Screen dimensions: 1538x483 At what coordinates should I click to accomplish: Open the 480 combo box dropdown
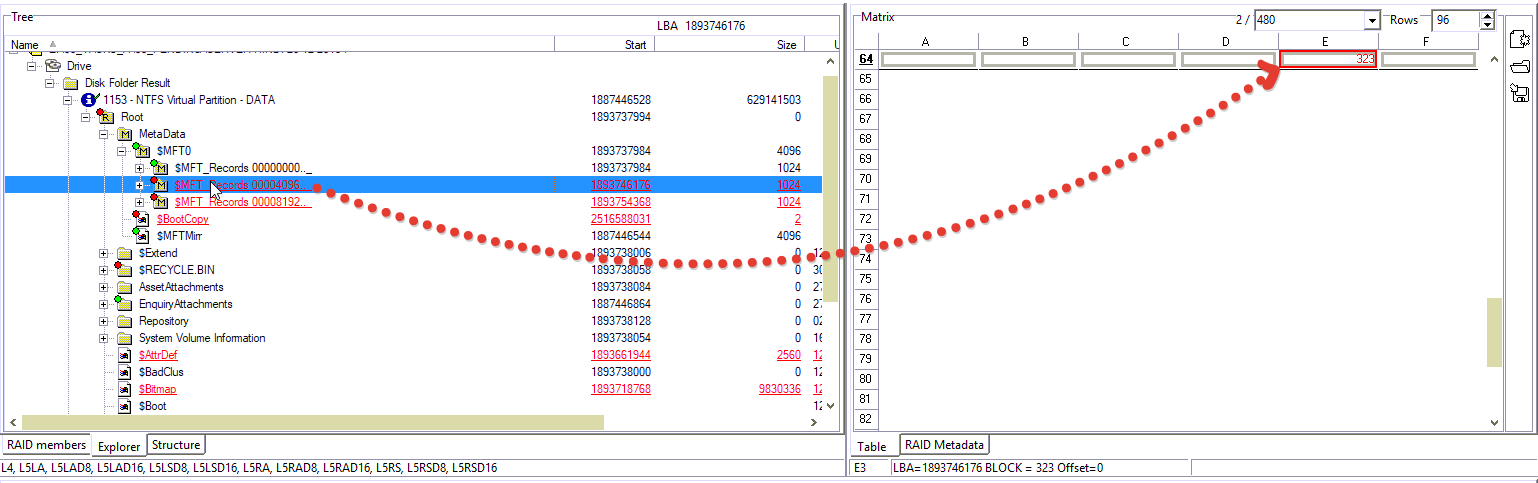click(x=1371, y=20)
